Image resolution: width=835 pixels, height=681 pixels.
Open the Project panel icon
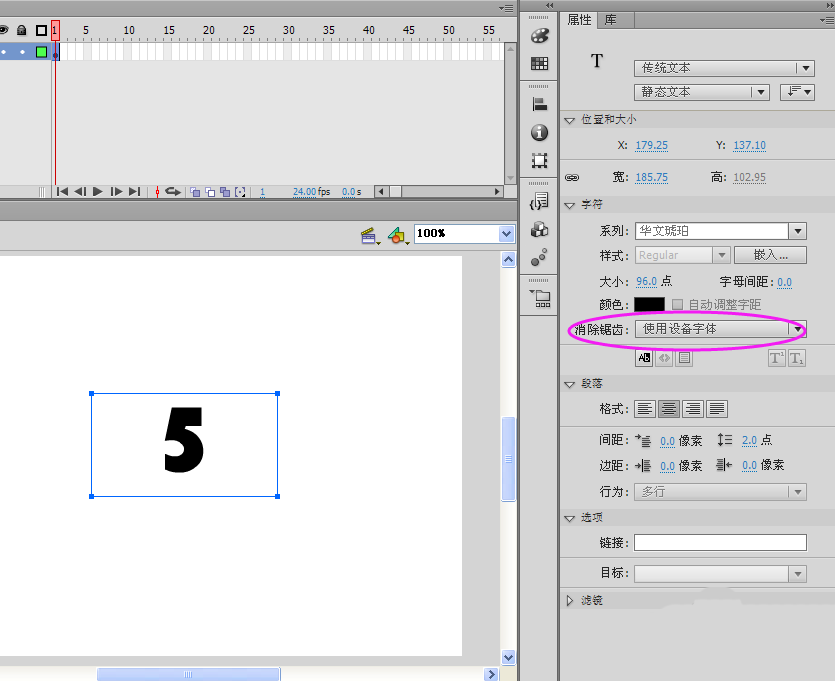click(x=539, y=298)
